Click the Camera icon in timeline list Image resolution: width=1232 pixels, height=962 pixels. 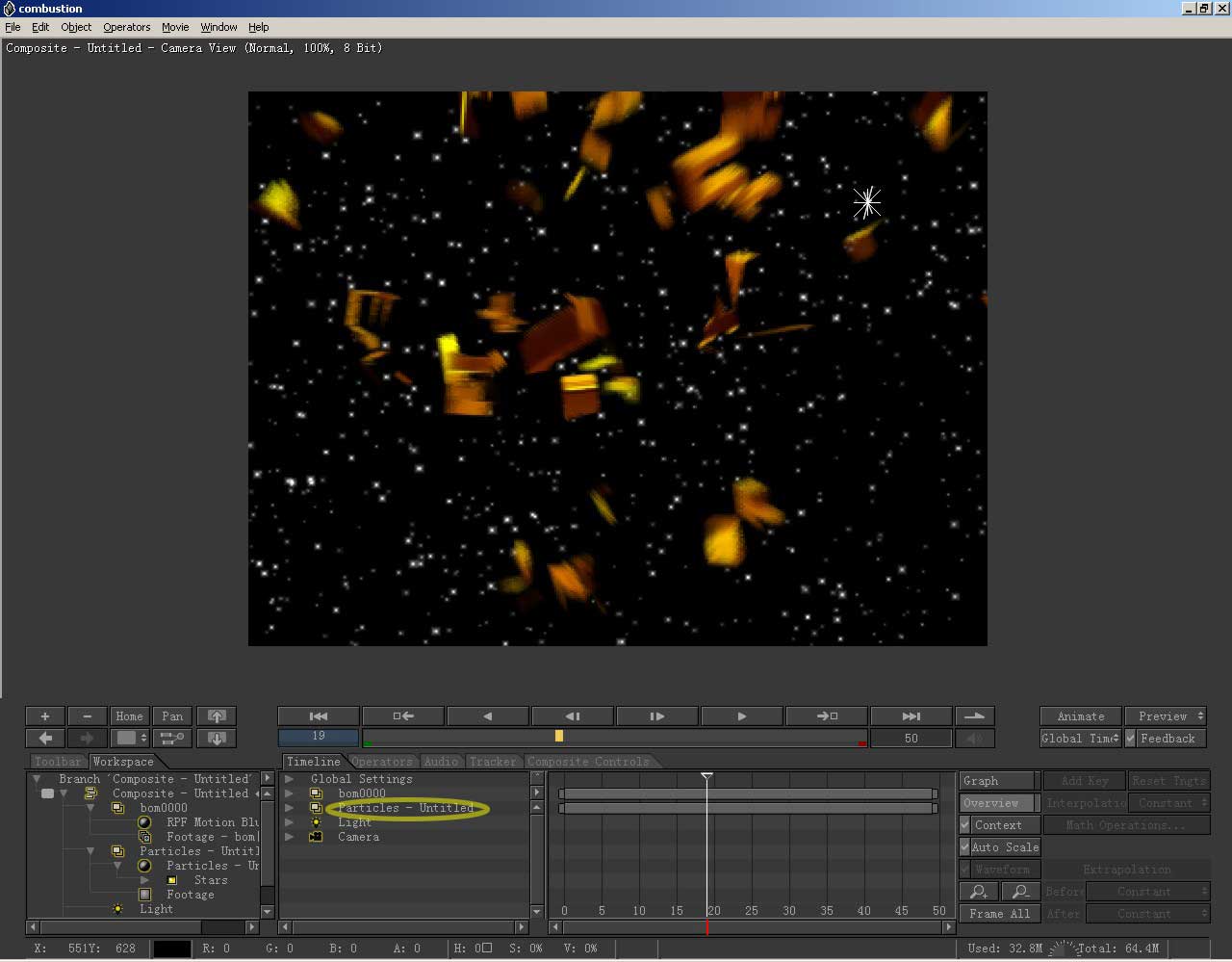tap(316, 837)
